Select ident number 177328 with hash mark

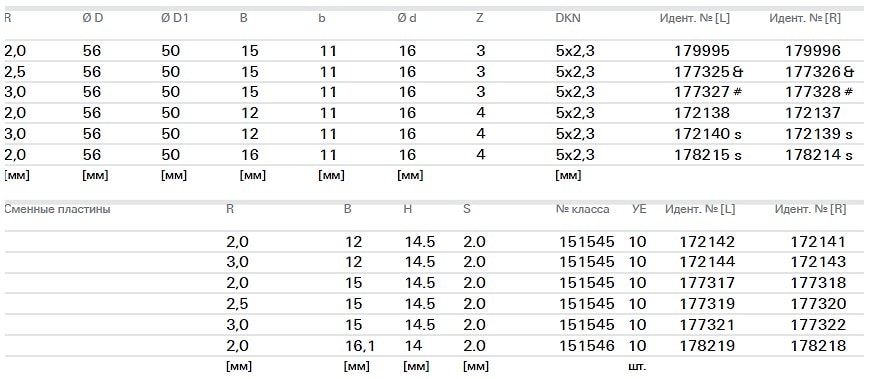tap(819, 92)
